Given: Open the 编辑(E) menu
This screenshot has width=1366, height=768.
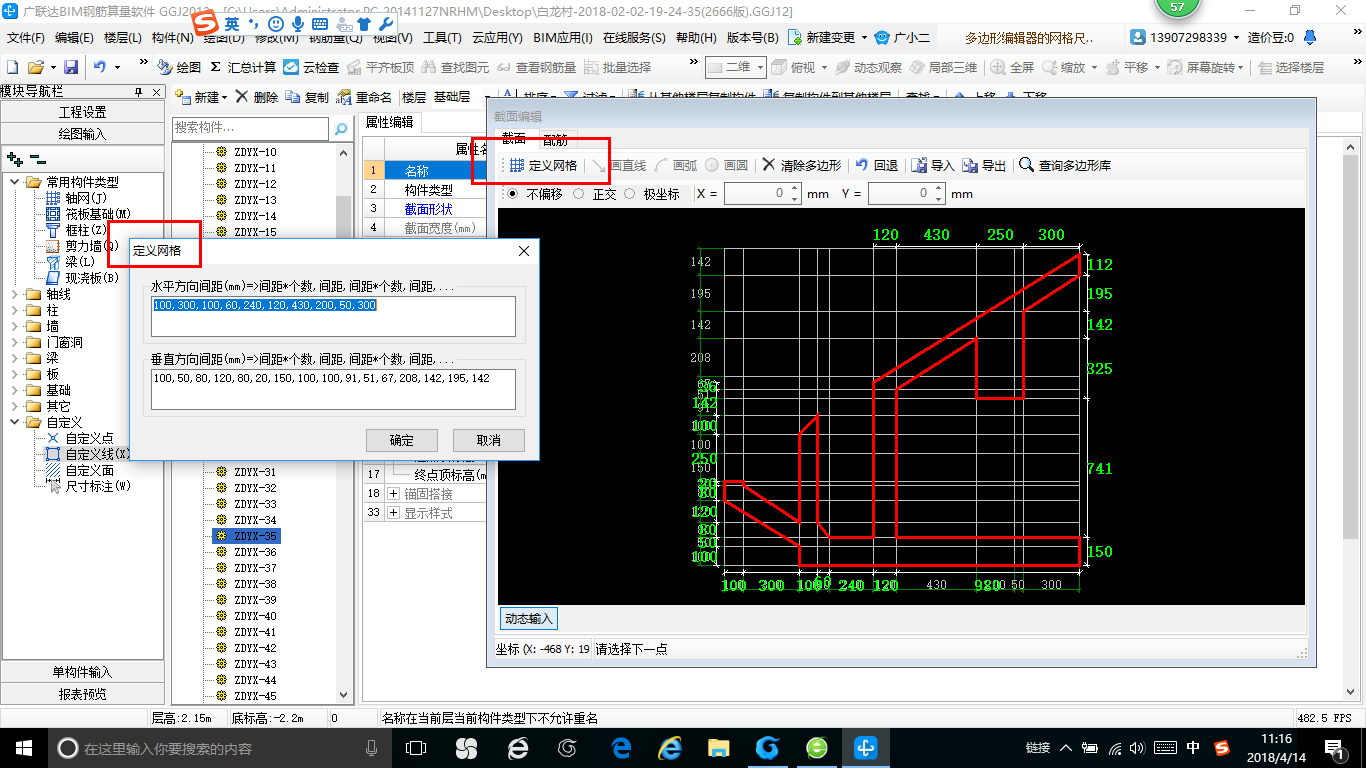Looking at the screenshot, I should click(74, 38).
